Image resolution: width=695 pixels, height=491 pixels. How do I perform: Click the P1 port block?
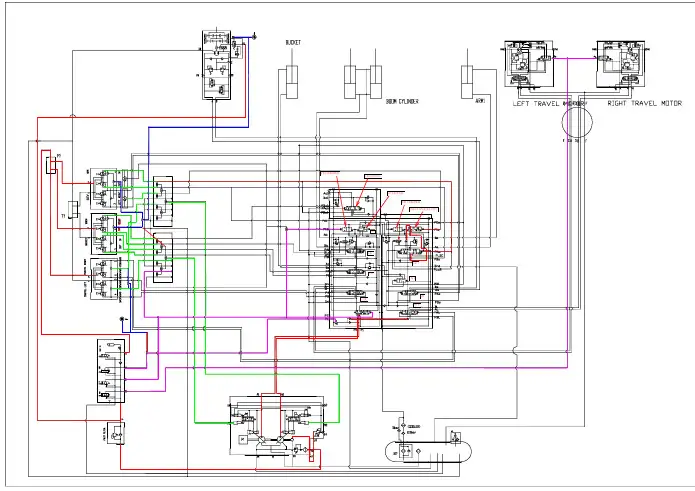click(x=51, y=164)
